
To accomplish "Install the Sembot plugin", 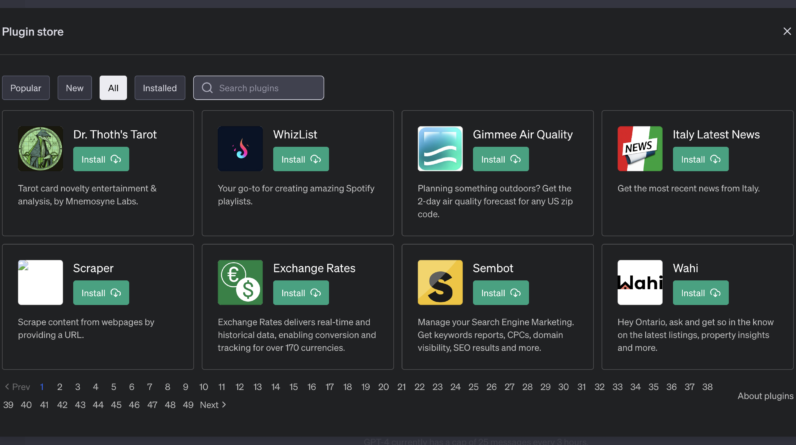I will 501,293.
